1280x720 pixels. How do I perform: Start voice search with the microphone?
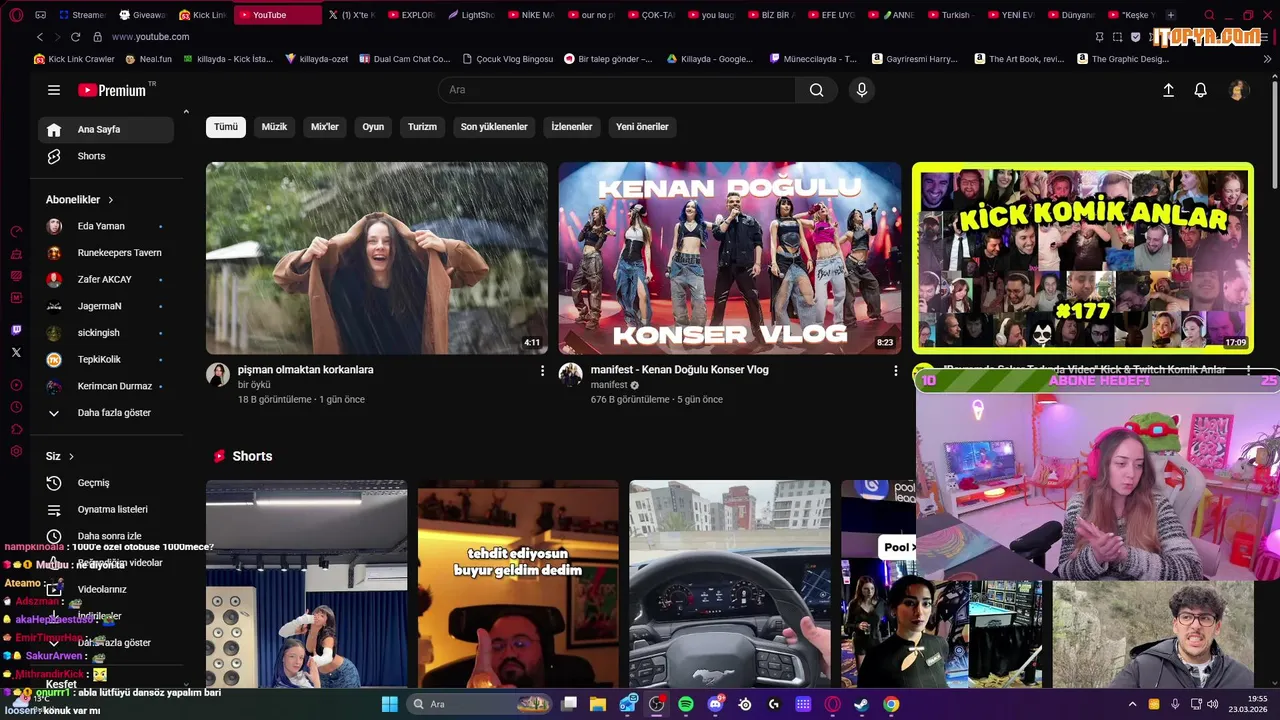[862, 90]
